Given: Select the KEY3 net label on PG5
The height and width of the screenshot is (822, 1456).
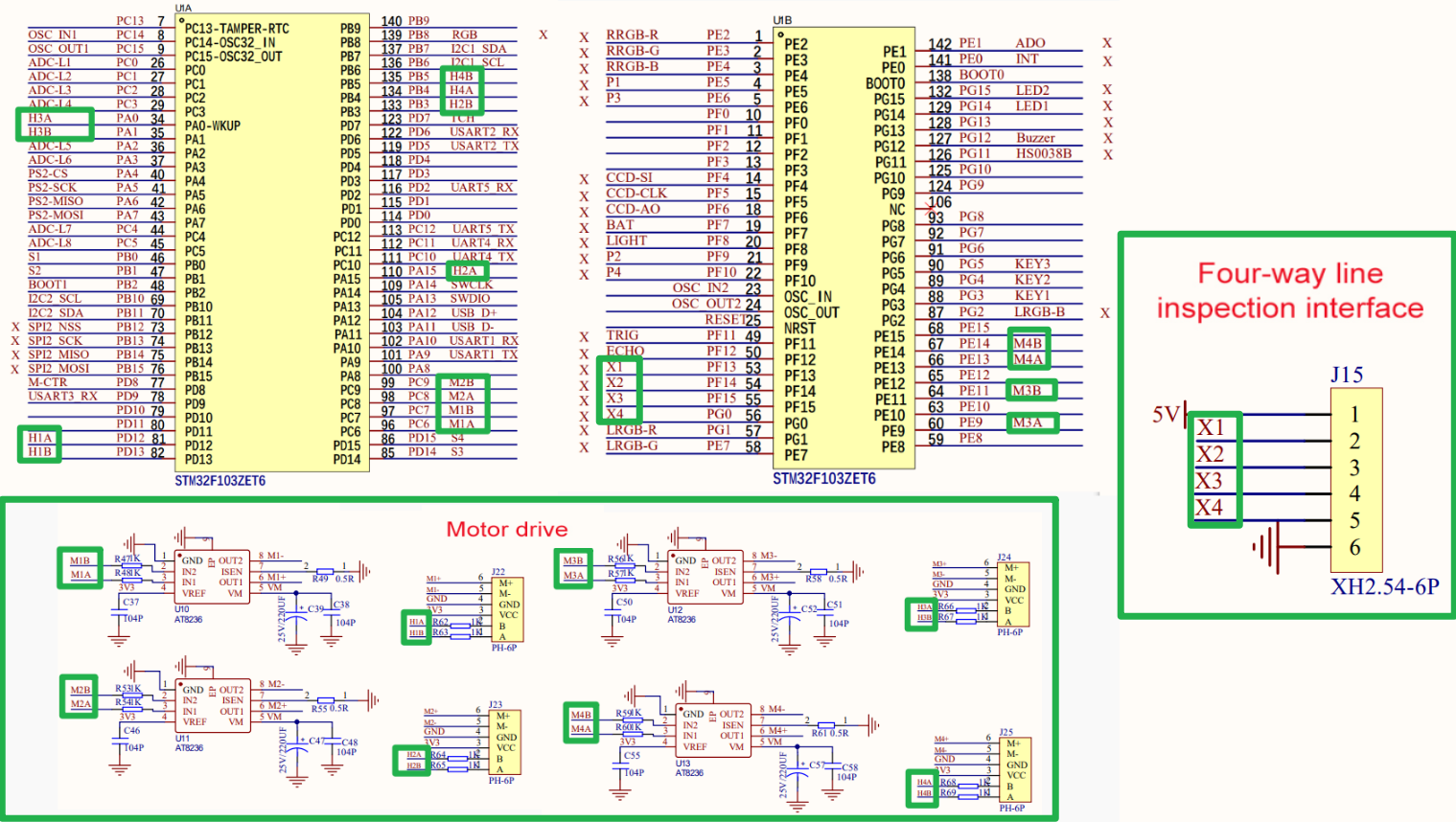Looking at the screenshot, I should tap(1032, 263).
